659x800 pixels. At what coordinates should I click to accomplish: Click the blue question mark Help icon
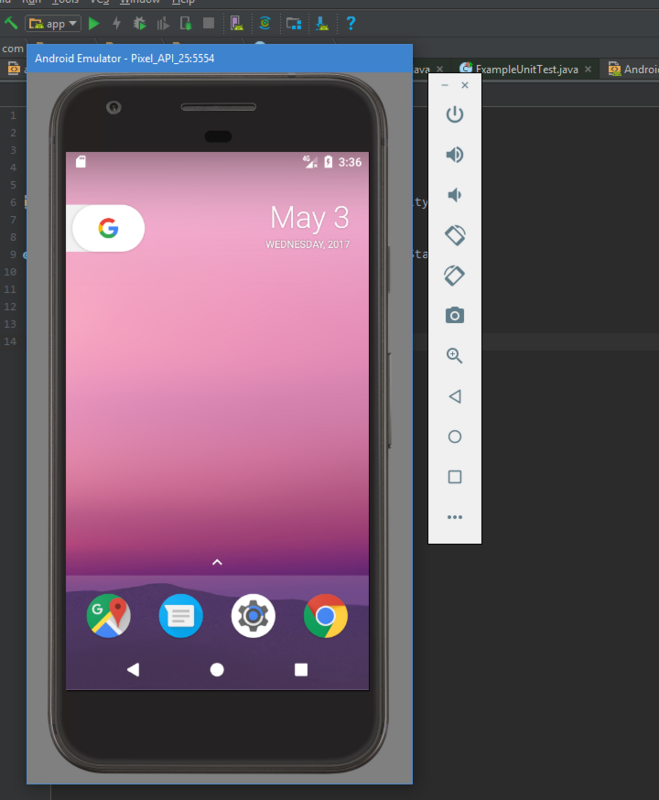tap(351, 23)
